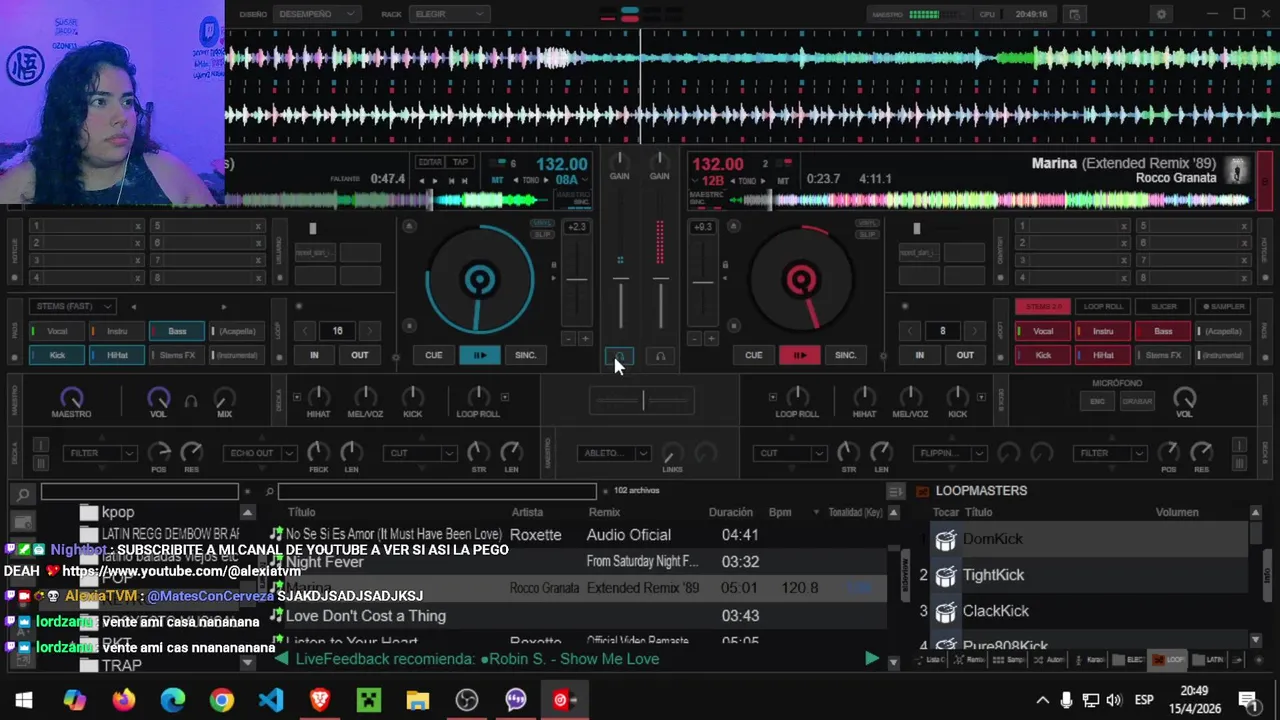
Task: Open Visual Studio Code from taskbar
Action: (x=271, y=700)
